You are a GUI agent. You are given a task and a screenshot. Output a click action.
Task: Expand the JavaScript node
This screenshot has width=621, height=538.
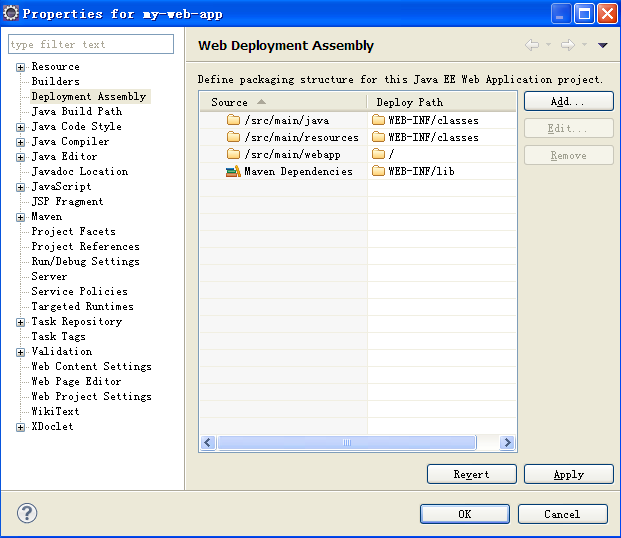[x=20, y=187]
